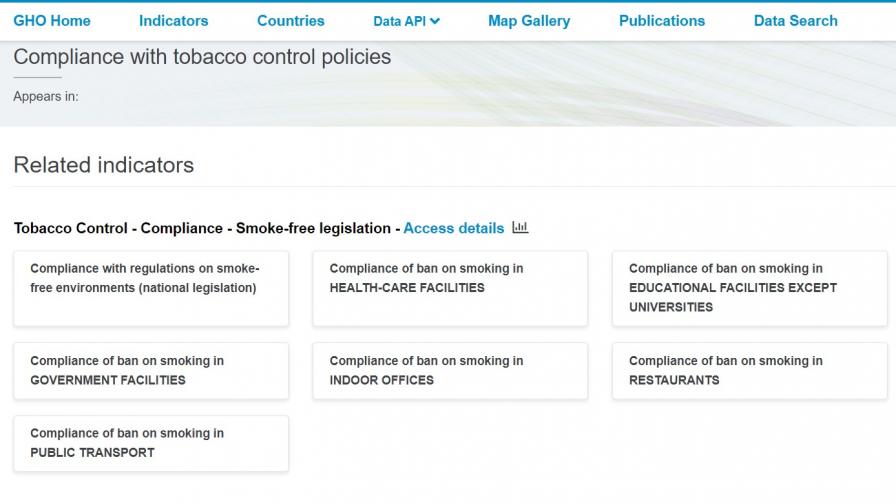Click the Related indicators heading
The height and width of the screenshot is (504, 896).
[x=104, y=165]
